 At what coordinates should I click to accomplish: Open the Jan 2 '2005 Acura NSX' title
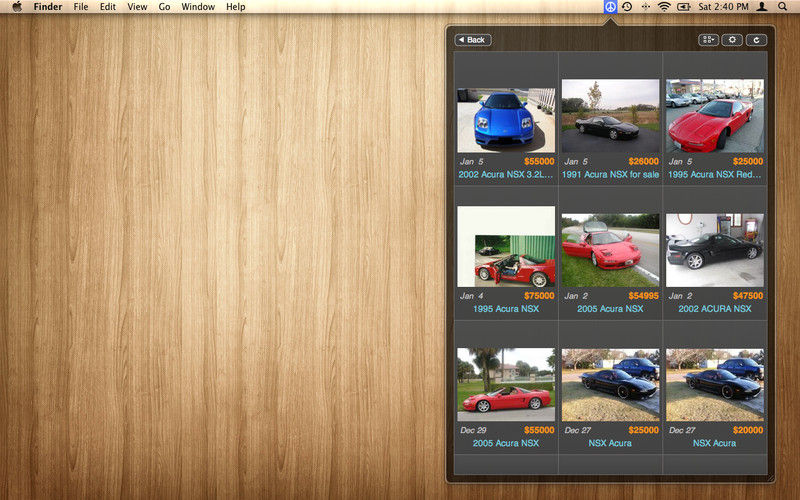pyautogui.click(x=610, y=309)
